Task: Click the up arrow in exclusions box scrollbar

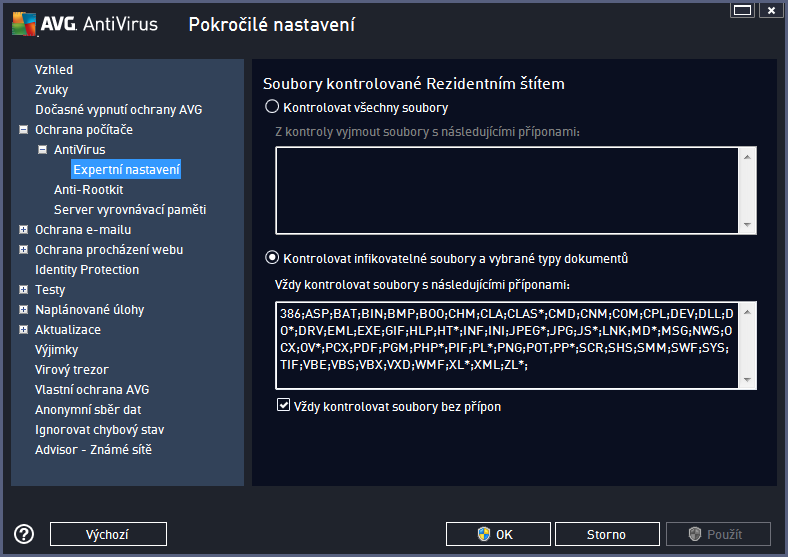Action: 747,157
